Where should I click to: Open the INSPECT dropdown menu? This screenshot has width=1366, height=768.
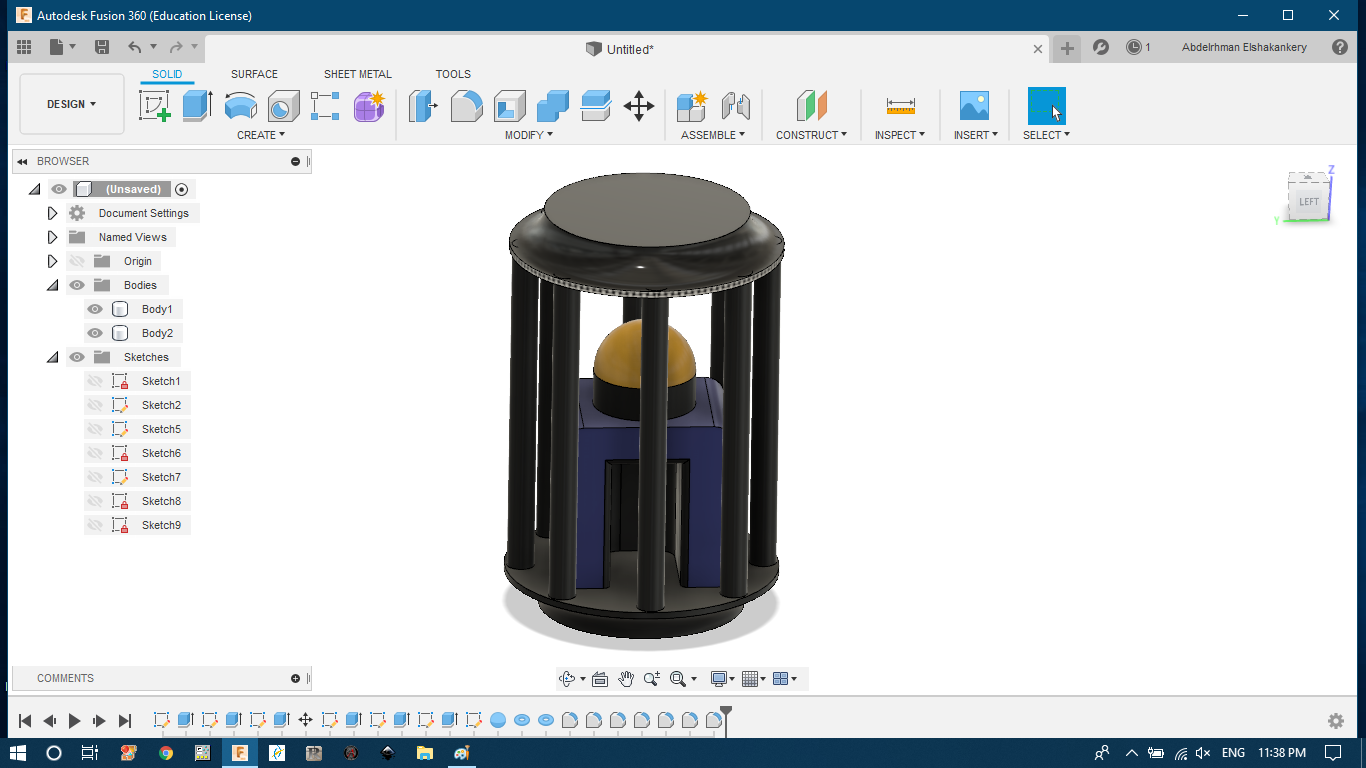click(900, 135)
